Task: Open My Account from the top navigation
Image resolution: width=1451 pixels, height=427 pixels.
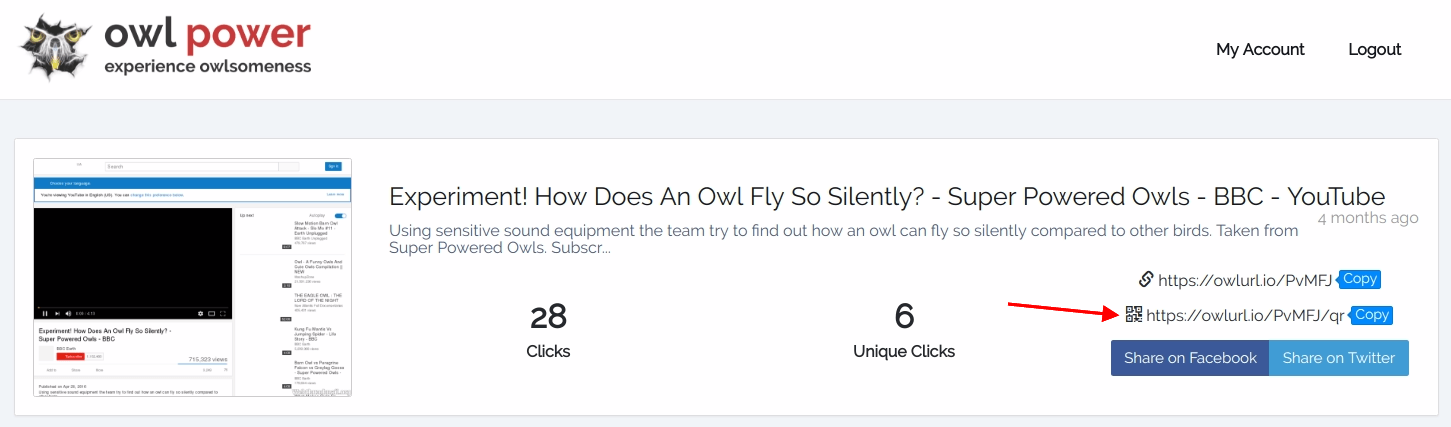Action: pos(1260,49)
